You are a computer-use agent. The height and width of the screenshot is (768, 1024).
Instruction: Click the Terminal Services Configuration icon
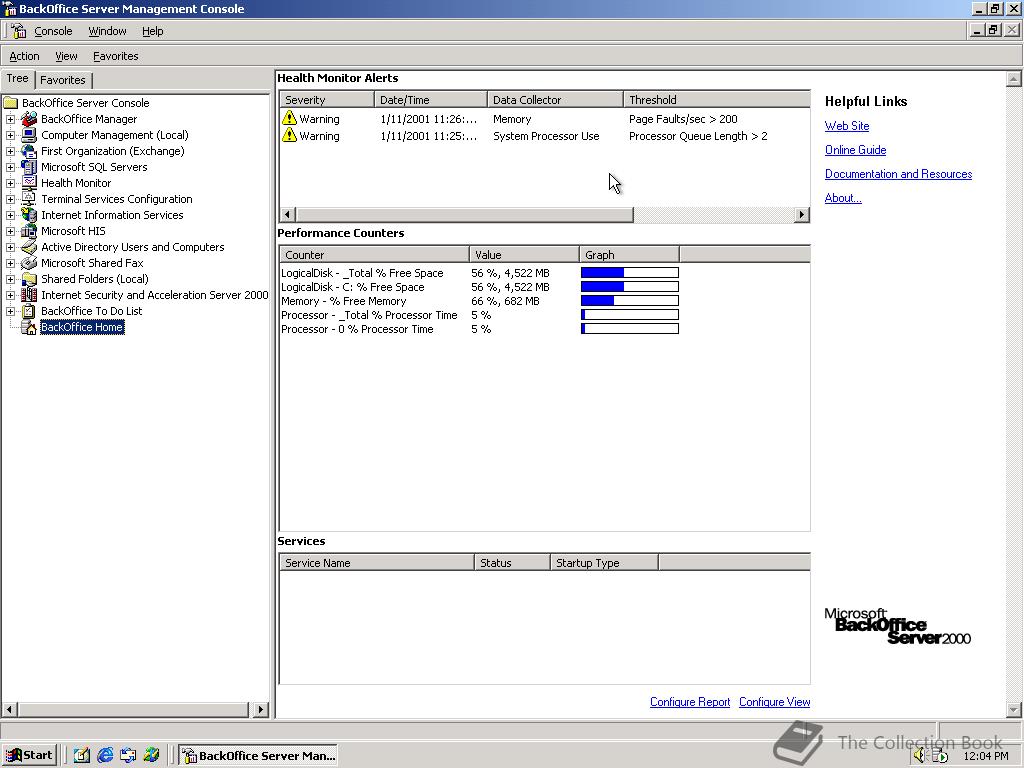pyautogui.click(x=29, y=199)
